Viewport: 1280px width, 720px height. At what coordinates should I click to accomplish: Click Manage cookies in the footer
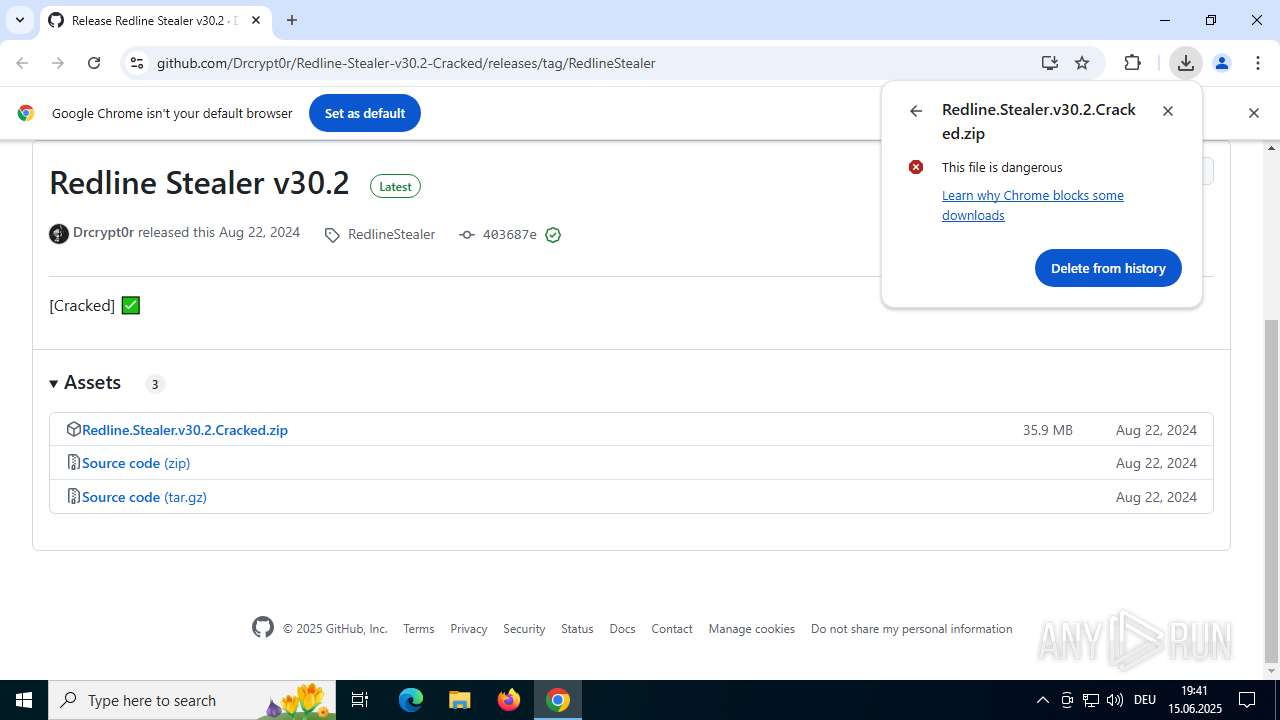(751, 629)
